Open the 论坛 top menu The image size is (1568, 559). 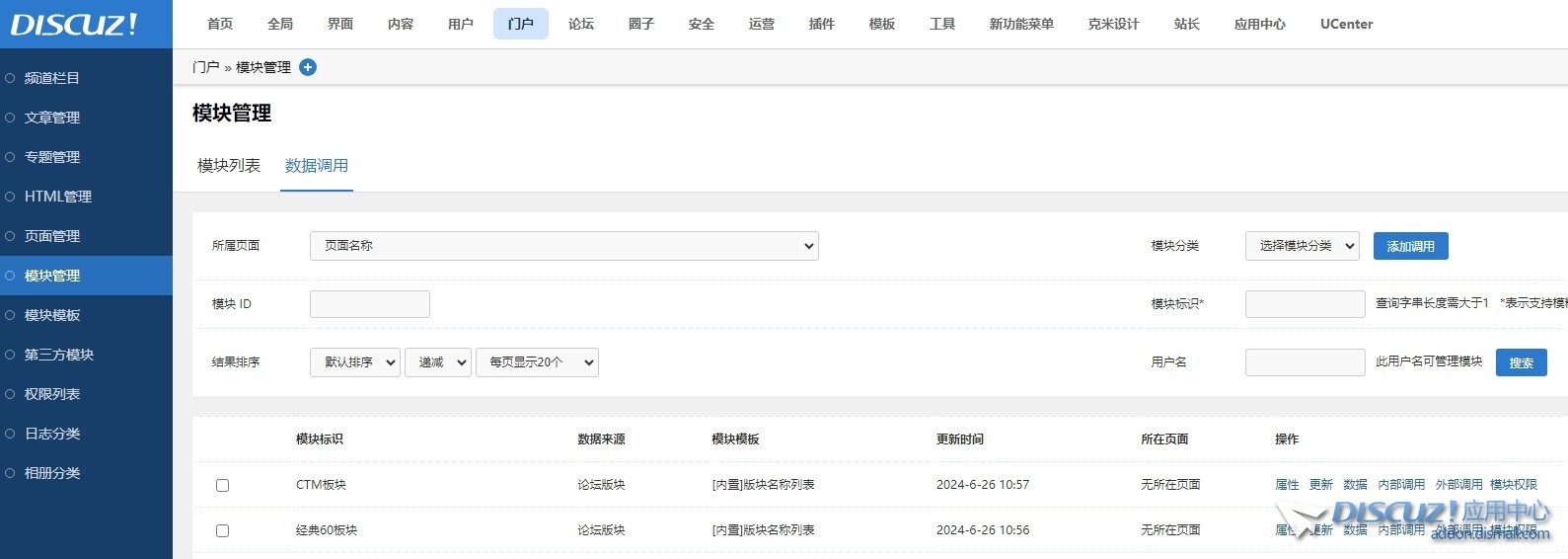click(581, 24)
